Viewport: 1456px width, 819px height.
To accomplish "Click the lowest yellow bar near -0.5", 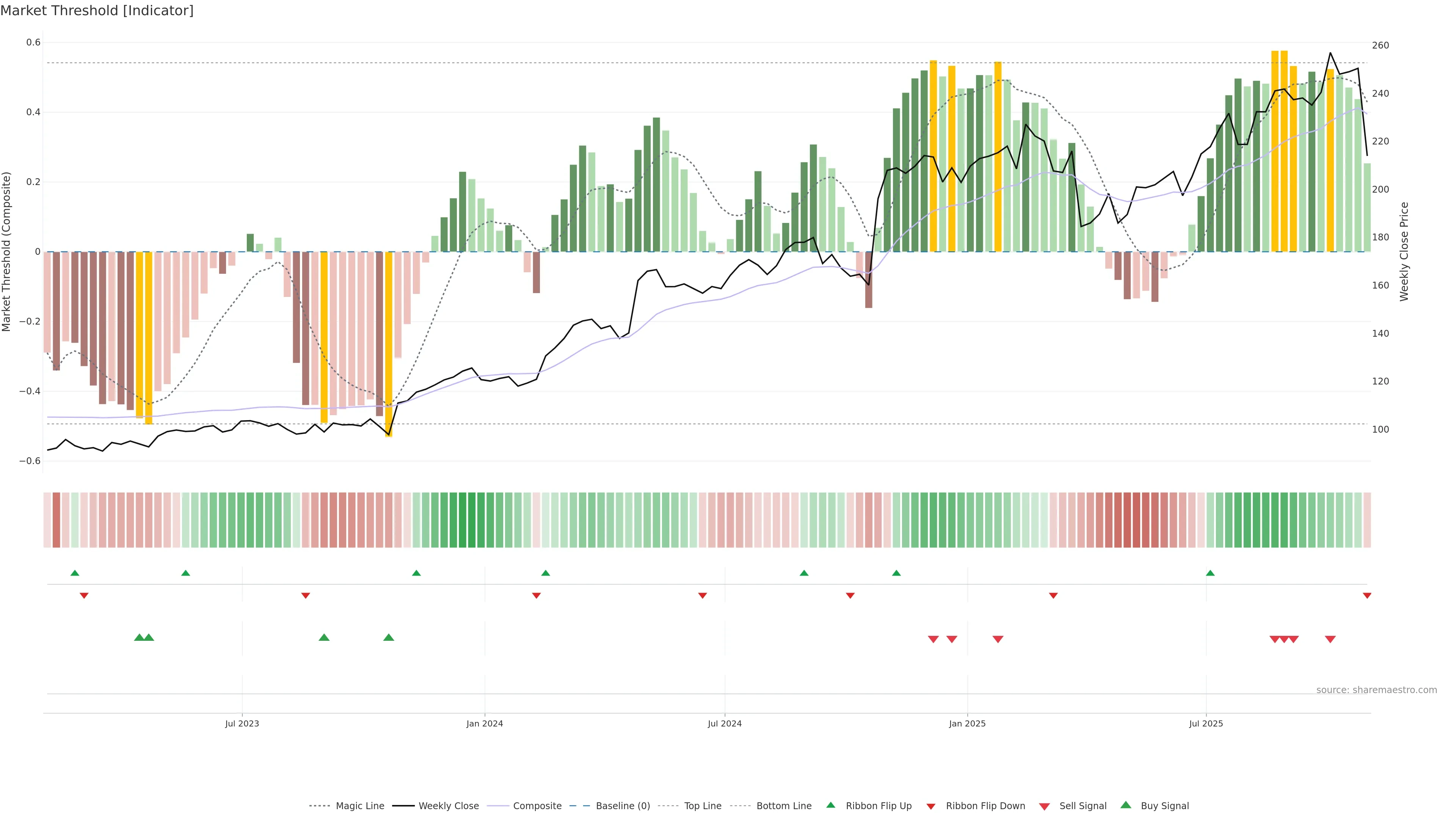I will click(x=388, y=345).
